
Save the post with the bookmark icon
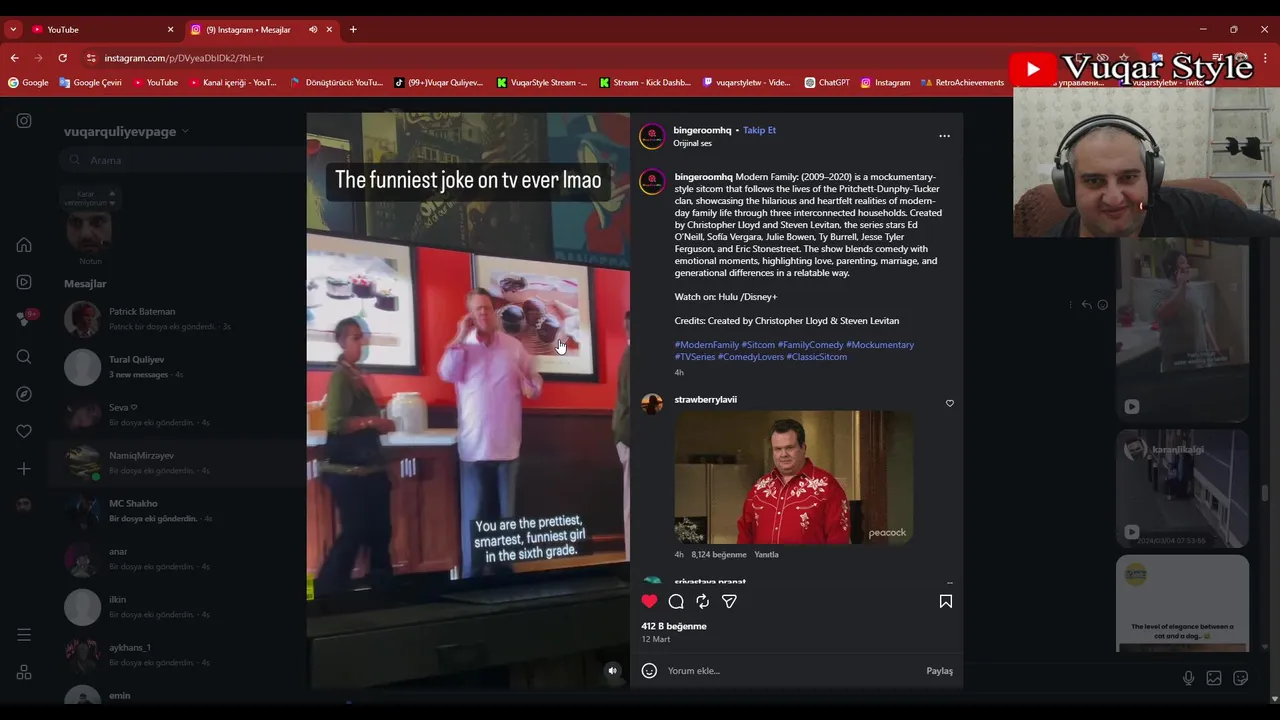coord(946,601)
